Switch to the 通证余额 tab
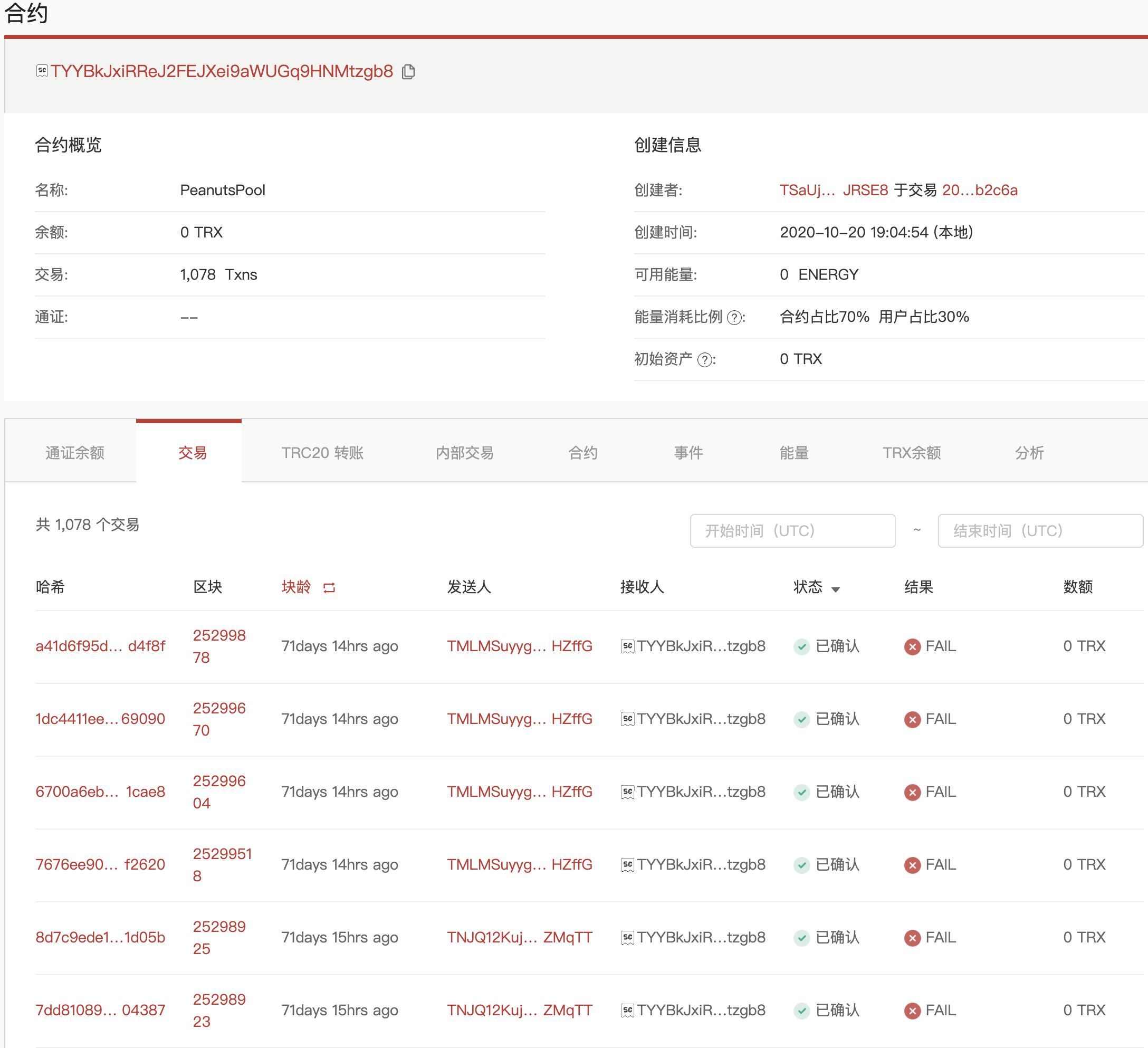 (x=75, y=453)
